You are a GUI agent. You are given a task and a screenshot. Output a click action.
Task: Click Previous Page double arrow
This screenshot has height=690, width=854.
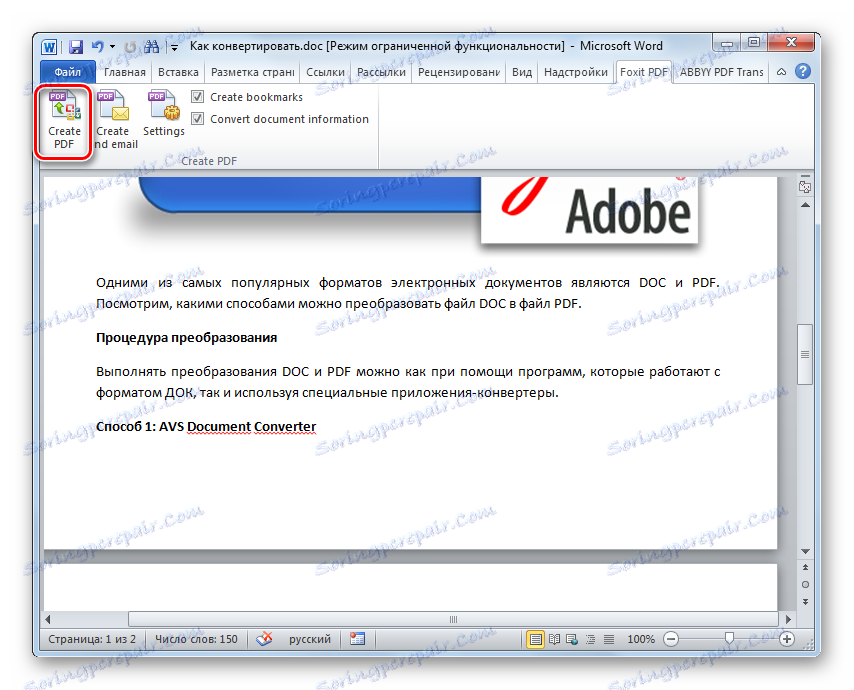click(x=805, y=567)
